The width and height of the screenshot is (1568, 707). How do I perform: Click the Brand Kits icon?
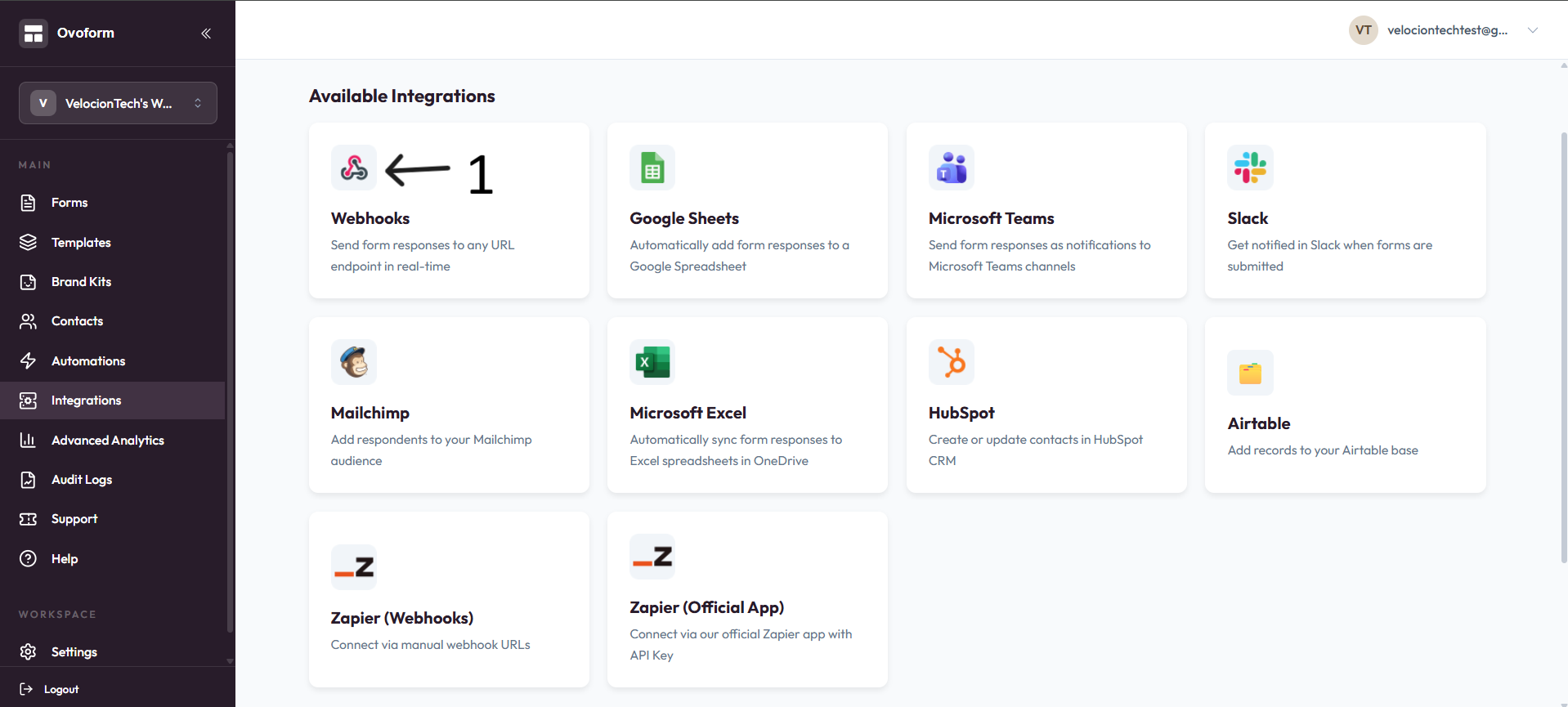click(x=28, y=282)
